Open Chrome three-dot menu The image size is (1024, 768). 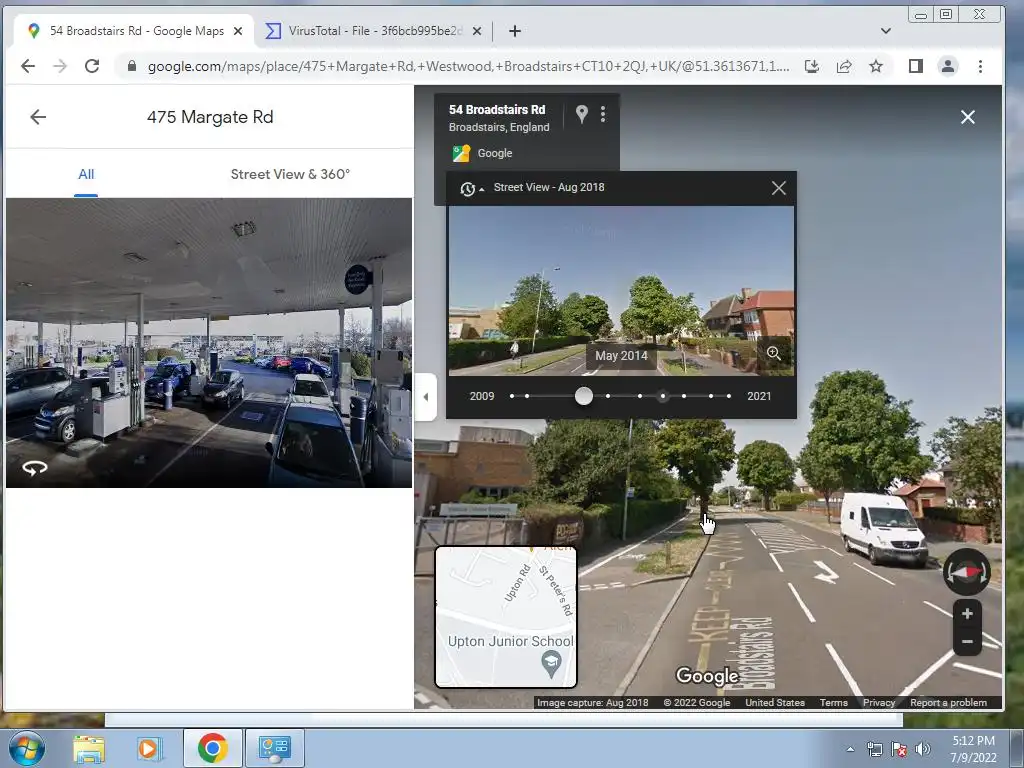(980, 66)
